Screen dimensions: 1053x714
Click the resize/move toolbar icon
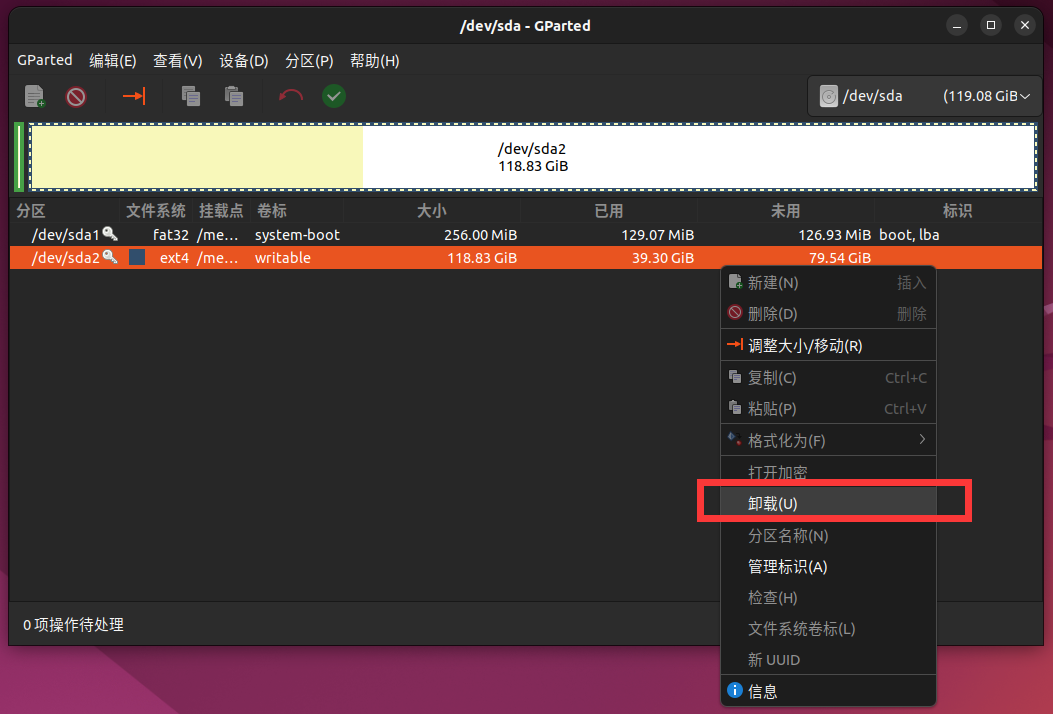[x=134, y=96]
